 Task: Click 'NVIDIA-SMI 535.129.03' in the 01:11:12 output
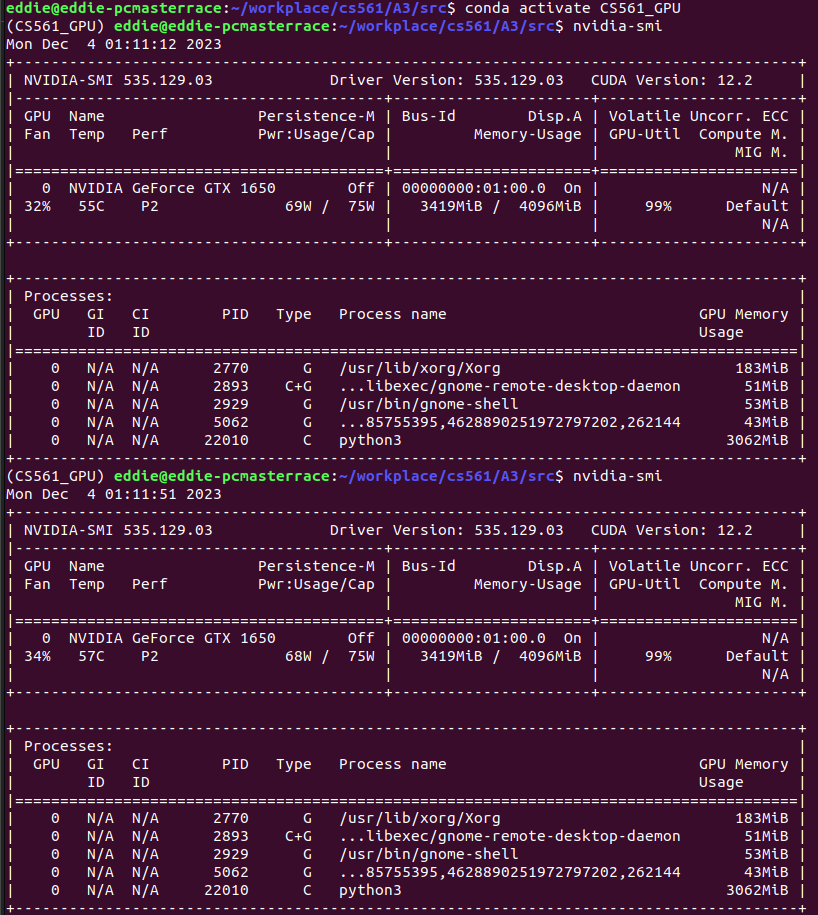coord(118,80)
